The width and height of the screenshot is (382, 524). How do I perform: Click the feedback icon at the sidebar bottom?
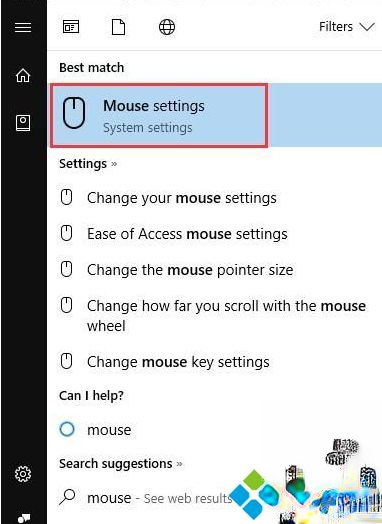(23, 518)
